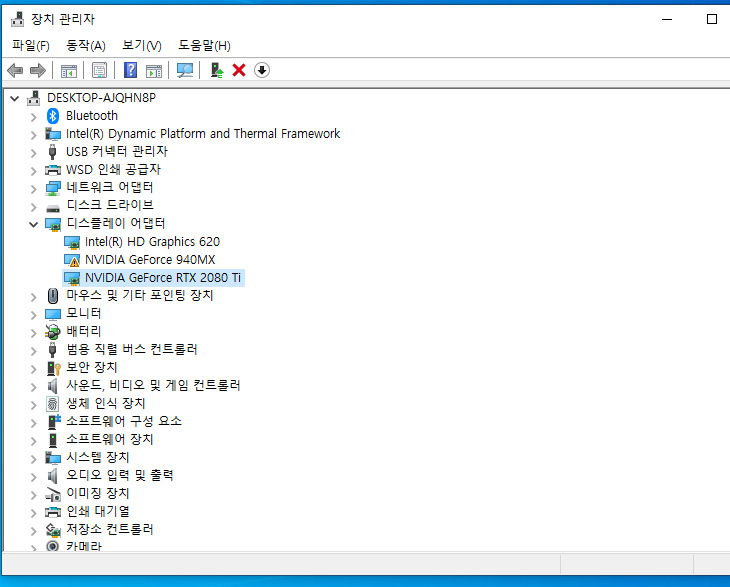Select the 배터리 label
The height and width of the screenshot is (587, 730).
coord(83,331)
